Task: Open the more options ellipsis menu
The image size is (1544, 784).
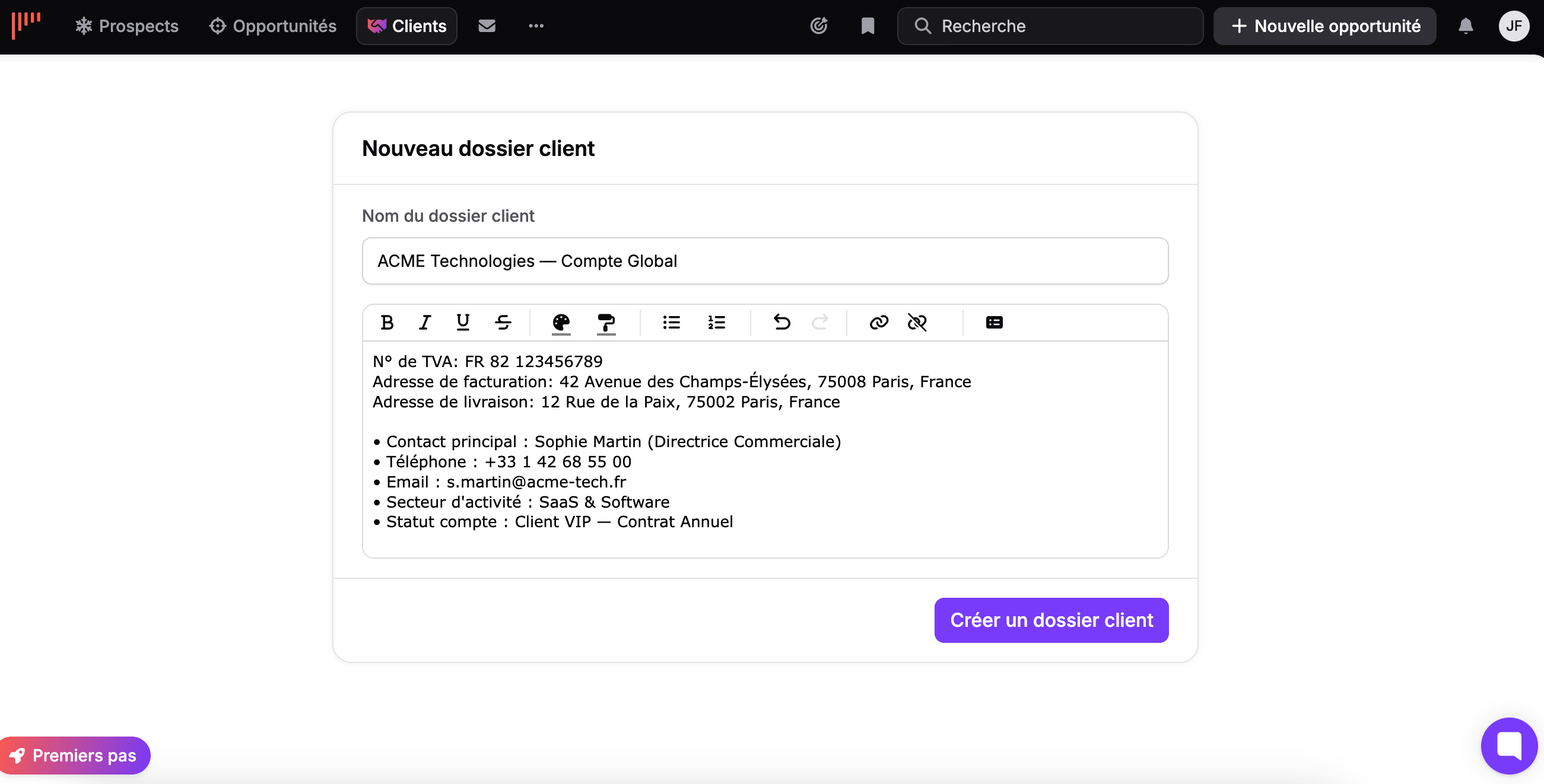Action: (x=536, y=26)
